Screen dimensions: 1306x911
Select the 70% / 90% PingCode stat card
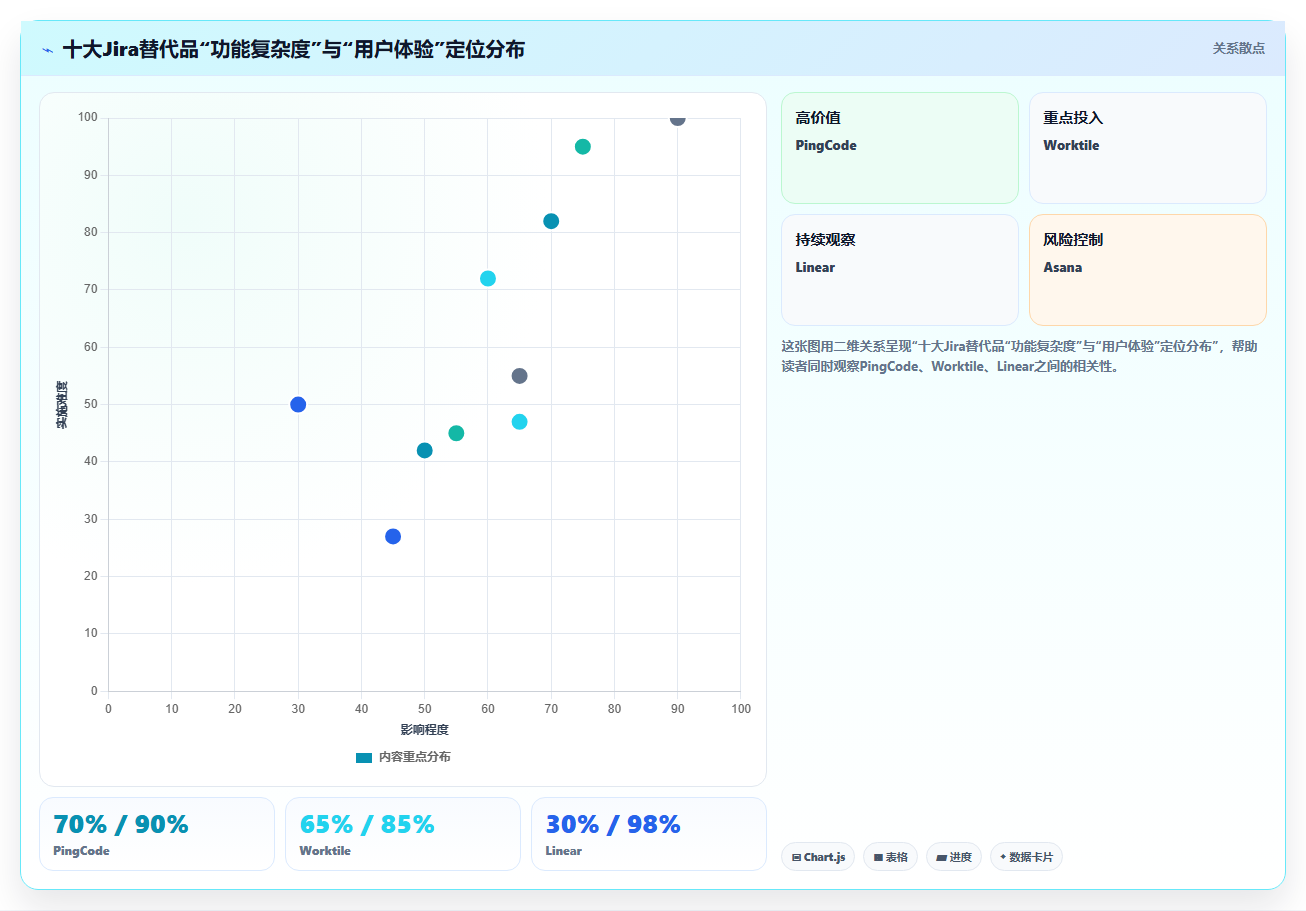157,834
